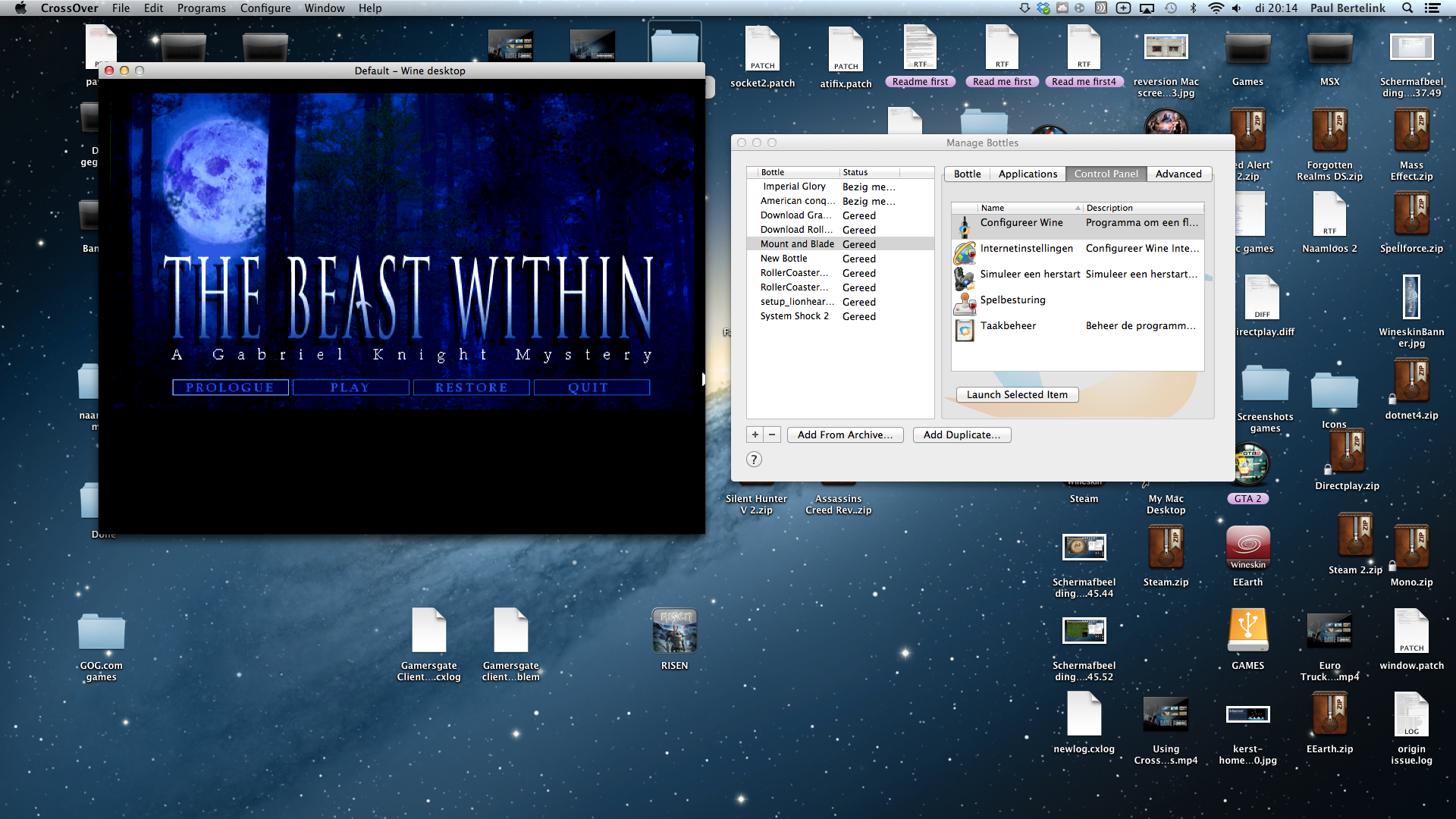Click the Status column header
Image resolution: width=1456 pixels, height=819 pixels.
[870, 172]
